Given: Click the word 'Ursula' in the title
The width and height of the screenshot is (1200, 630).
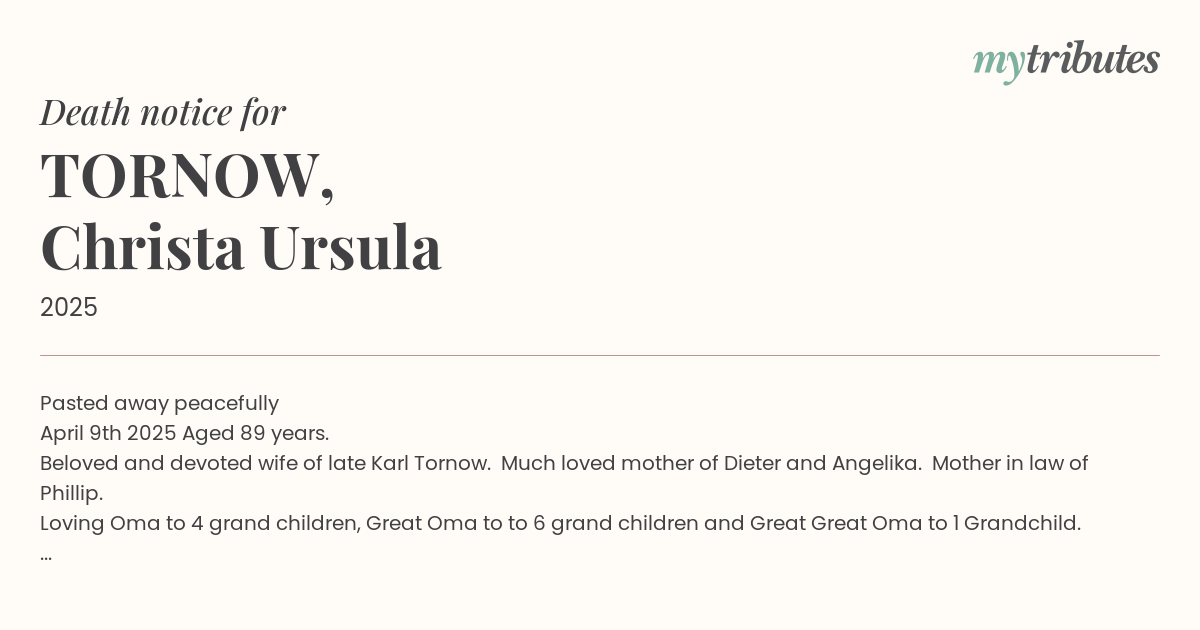Looking at the screenshot, I should [350, 247].
